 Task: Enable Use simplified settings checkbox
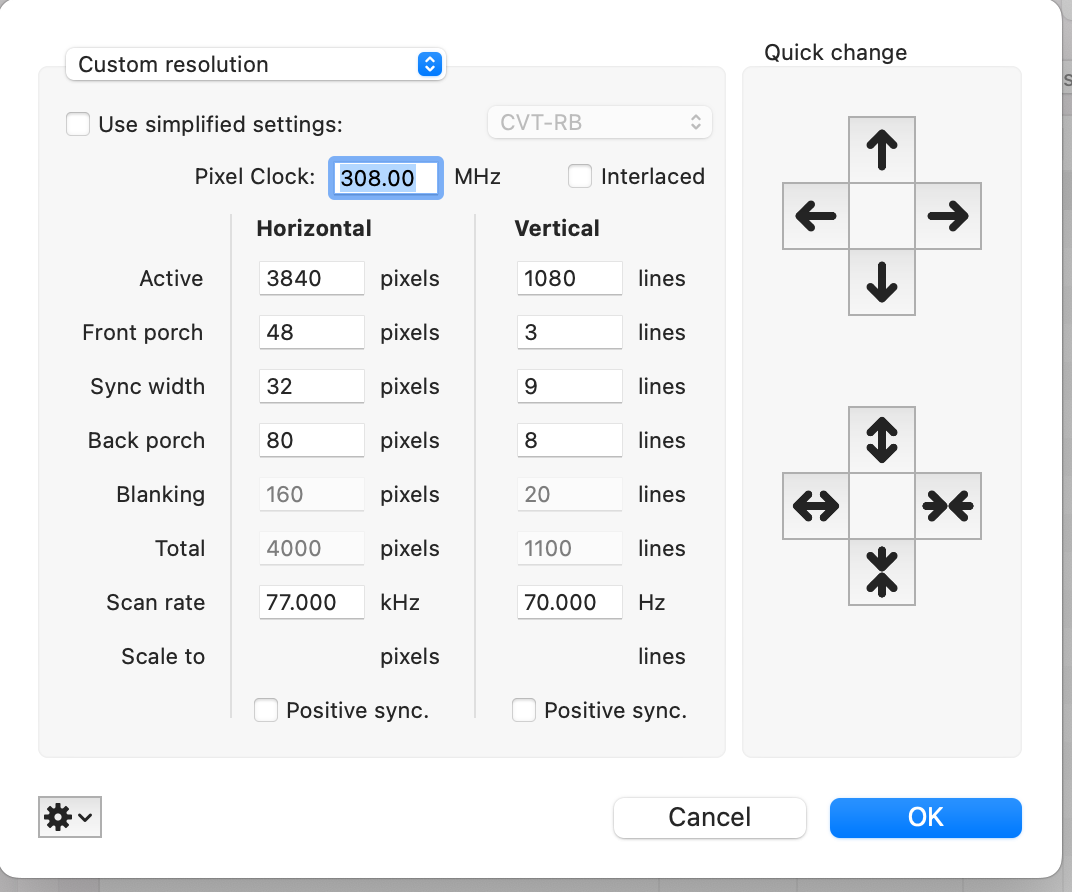tap(78, 124)
